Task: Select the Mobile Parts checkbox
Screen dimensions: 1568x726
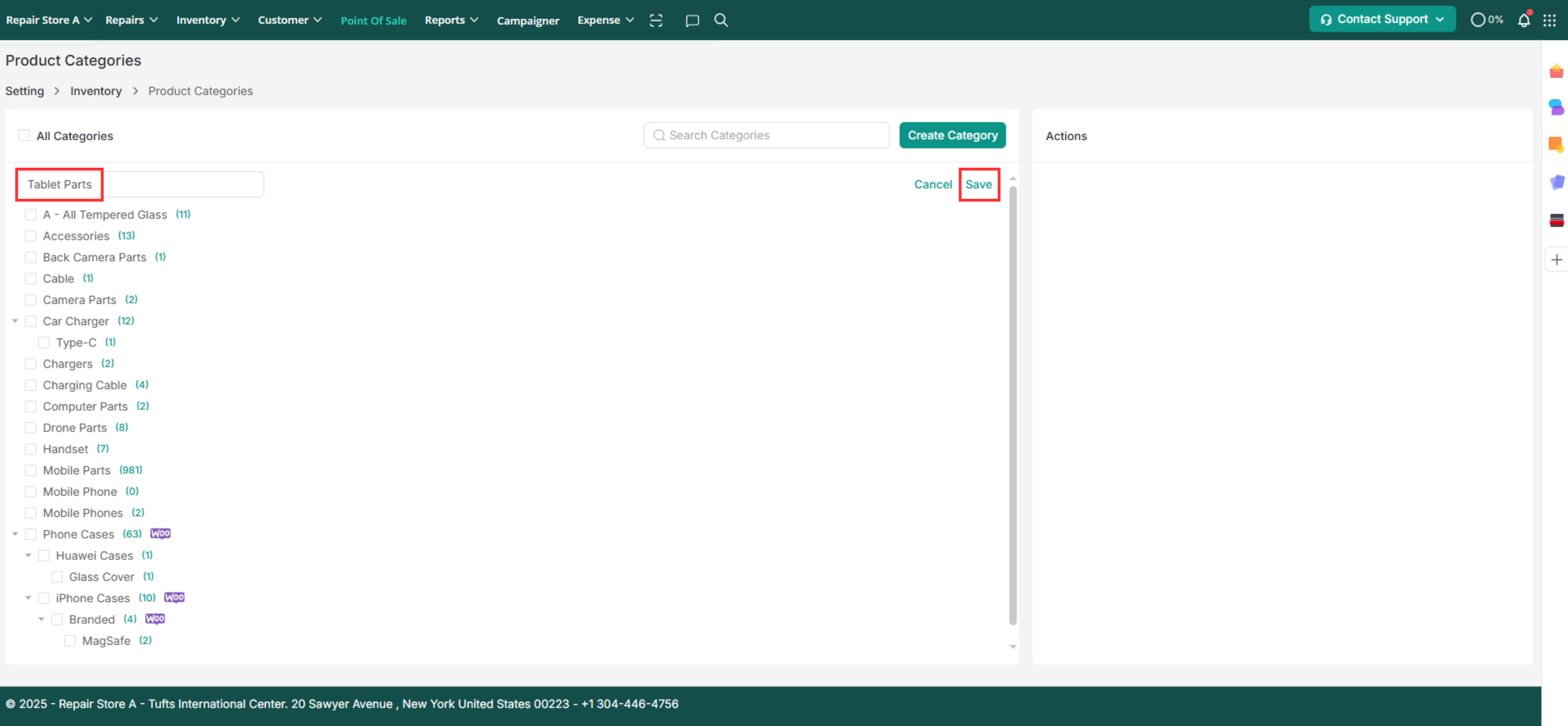Action: tap(31, 470)
